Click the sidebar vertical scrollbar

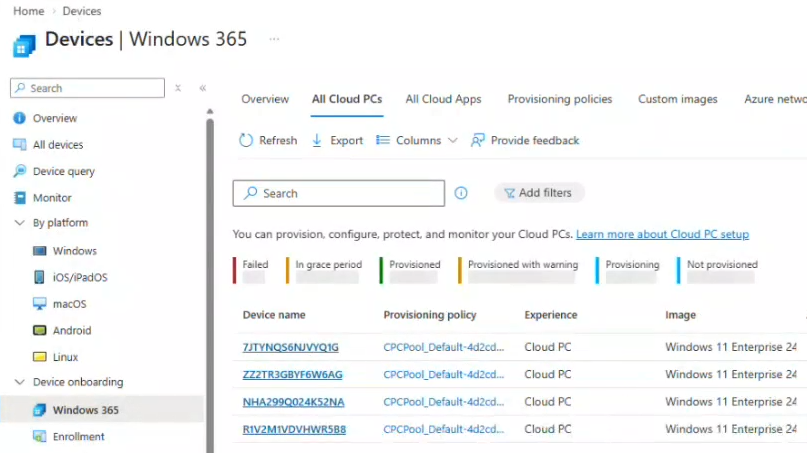tap(210, 286)
